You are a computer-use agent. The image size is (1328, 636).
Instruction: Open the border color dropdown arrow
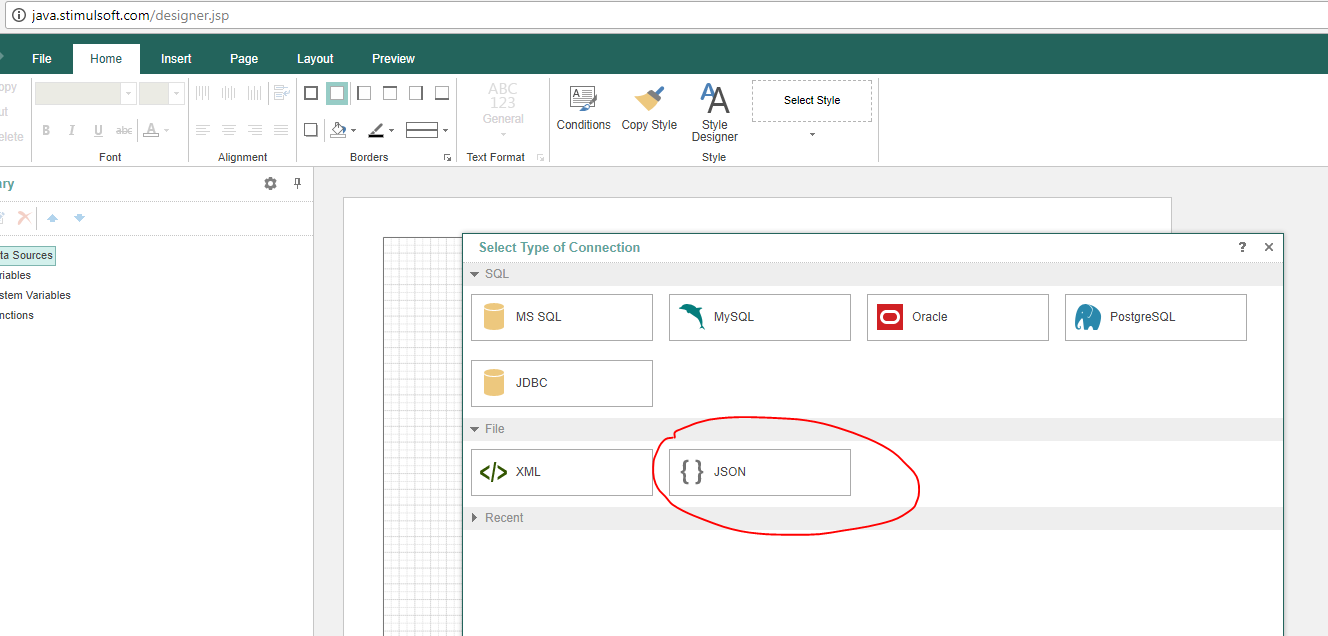click(x=392, y=131)
